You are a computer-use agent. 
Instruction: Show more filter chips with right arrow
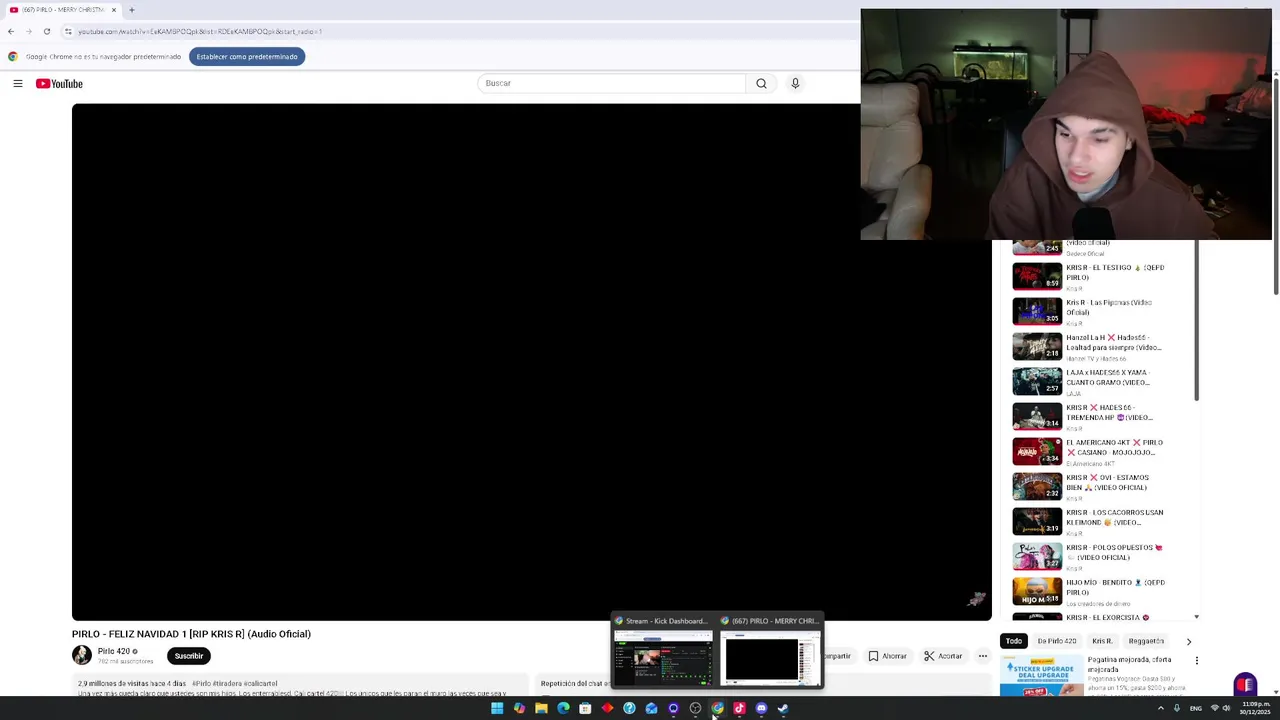1188,641
